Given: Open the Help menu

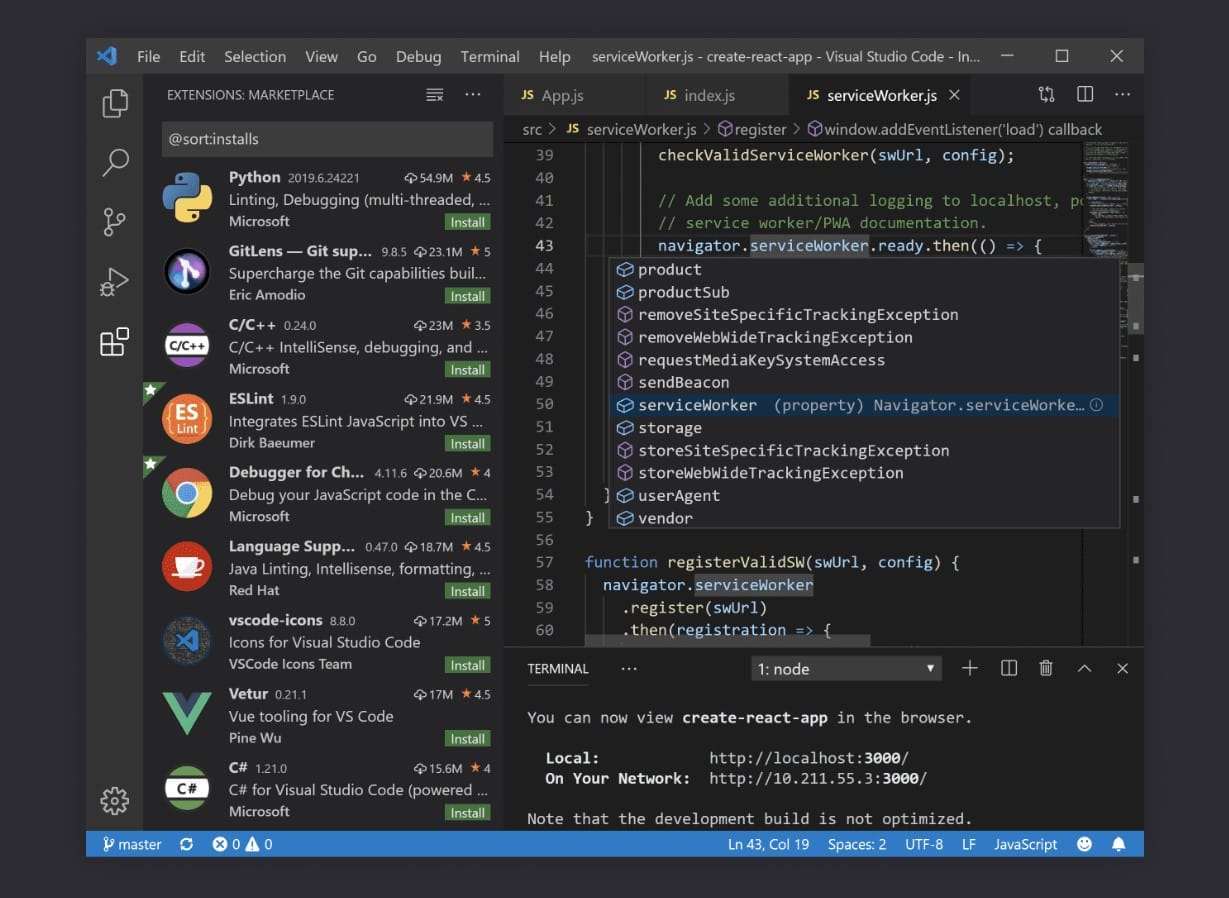Looking at the screenshot, I should [554, 56].
